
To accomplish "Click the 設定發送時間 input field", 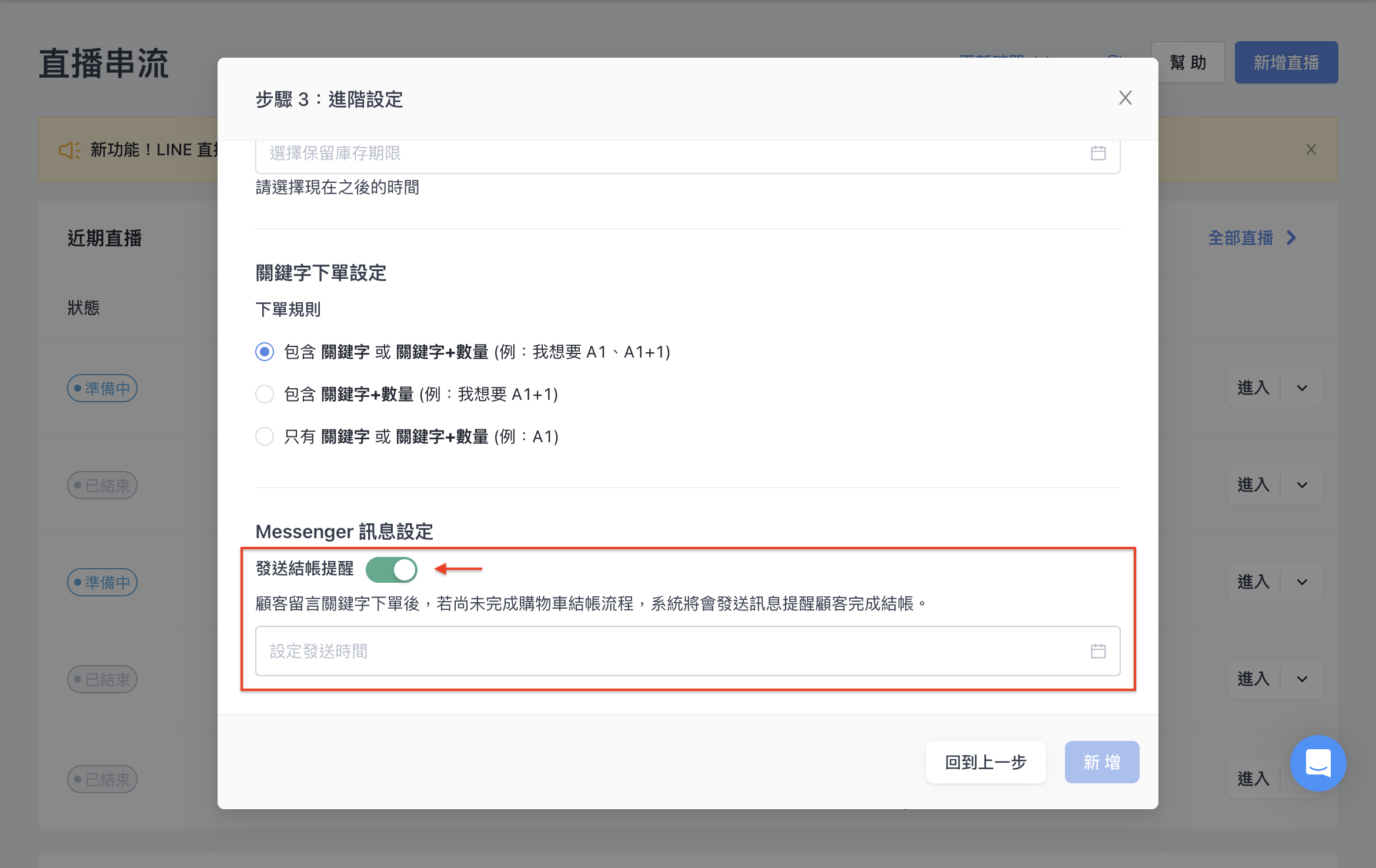I will coord(687,651).
